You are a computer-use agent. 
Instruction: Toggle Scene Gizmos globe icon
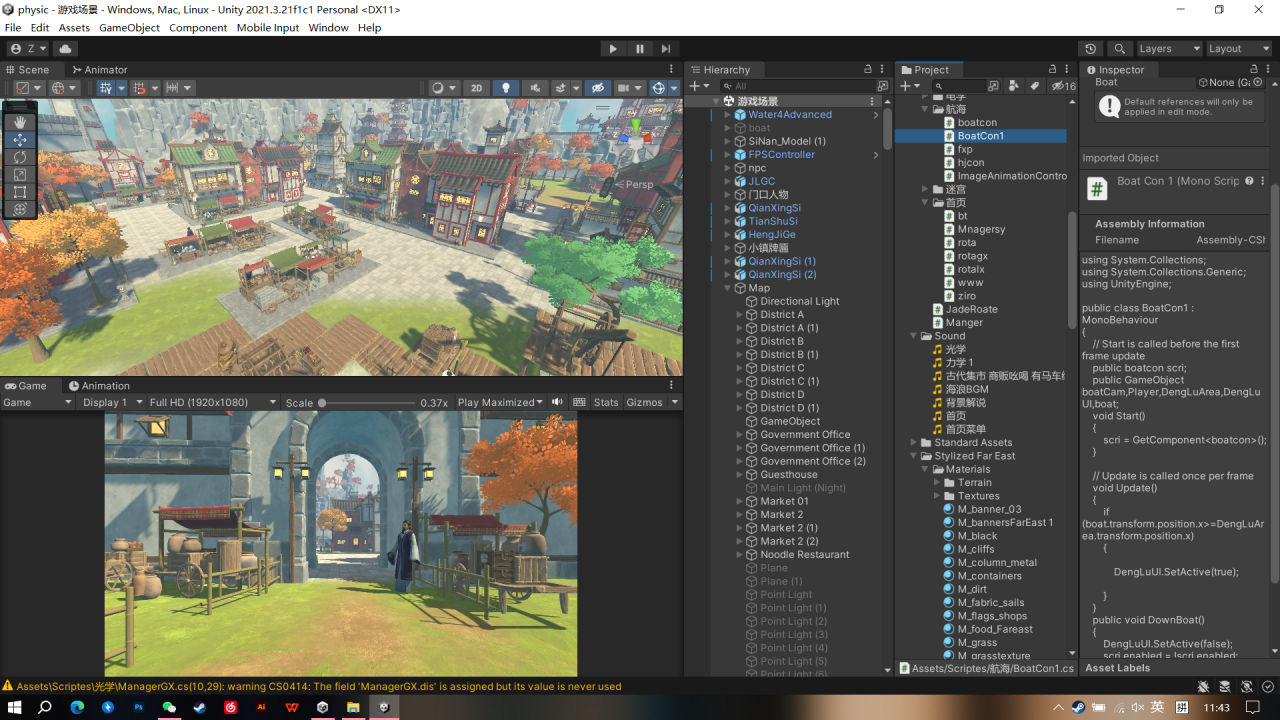659,88
